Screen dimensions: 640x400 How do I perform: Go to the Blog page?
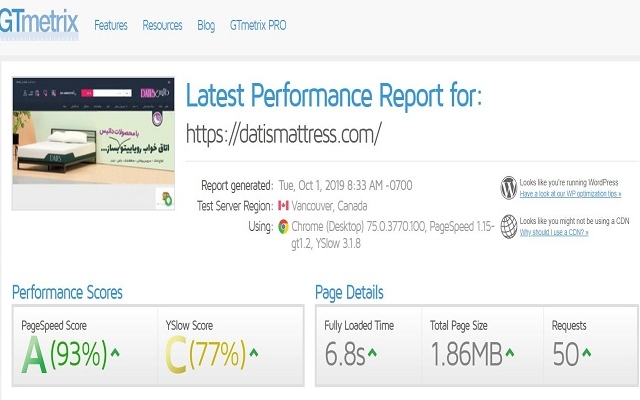tap(206, 26)
